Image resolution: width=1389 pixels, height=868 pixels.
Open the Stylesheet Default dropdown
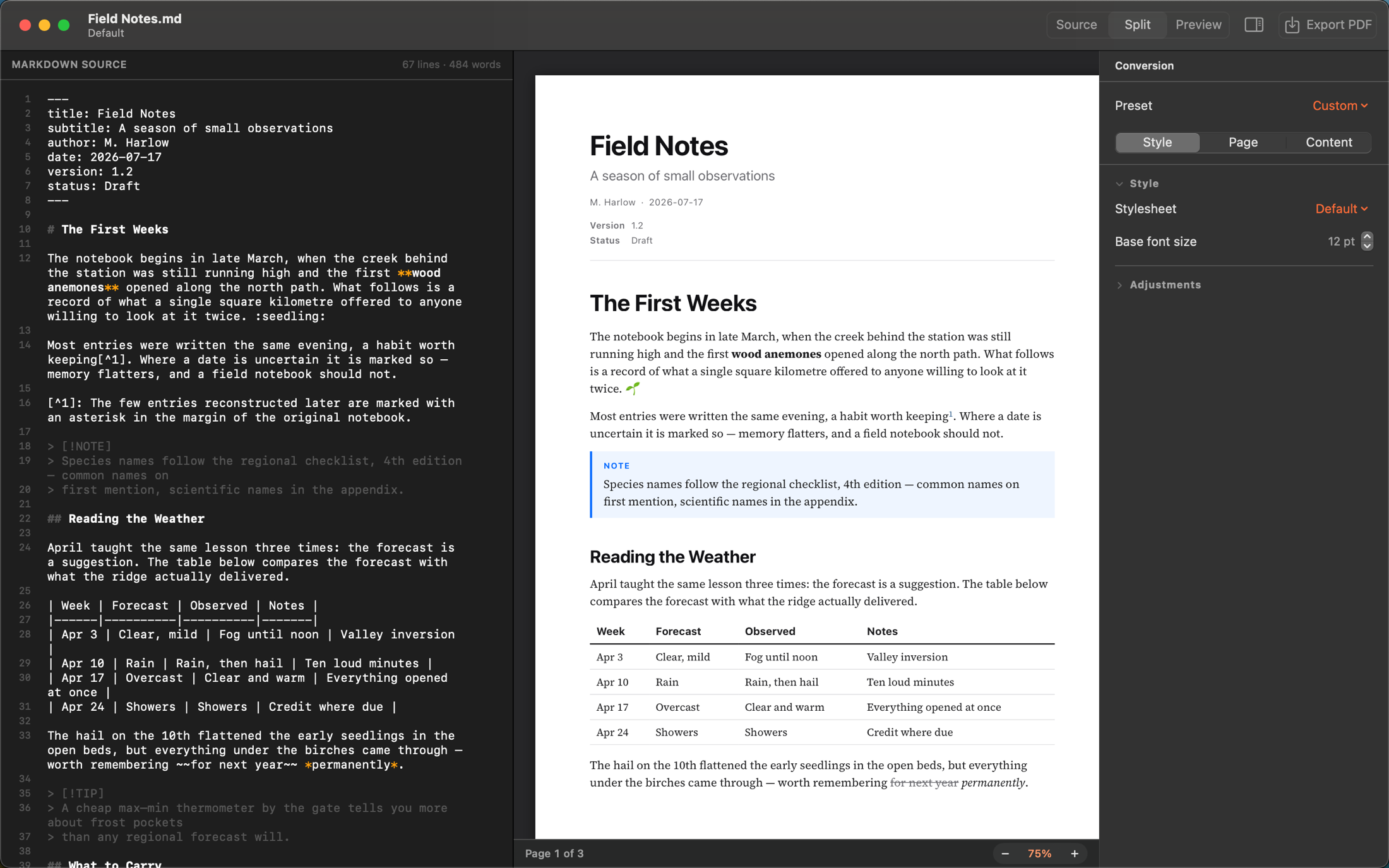(1341, 209)
